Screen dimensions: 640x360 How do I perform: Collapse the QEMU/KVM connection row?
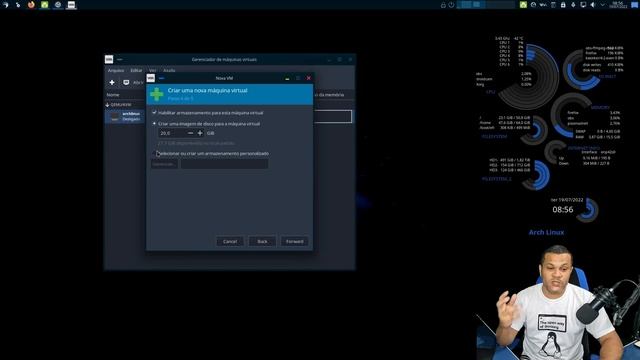pyautogui.click(x=107, y=105)
